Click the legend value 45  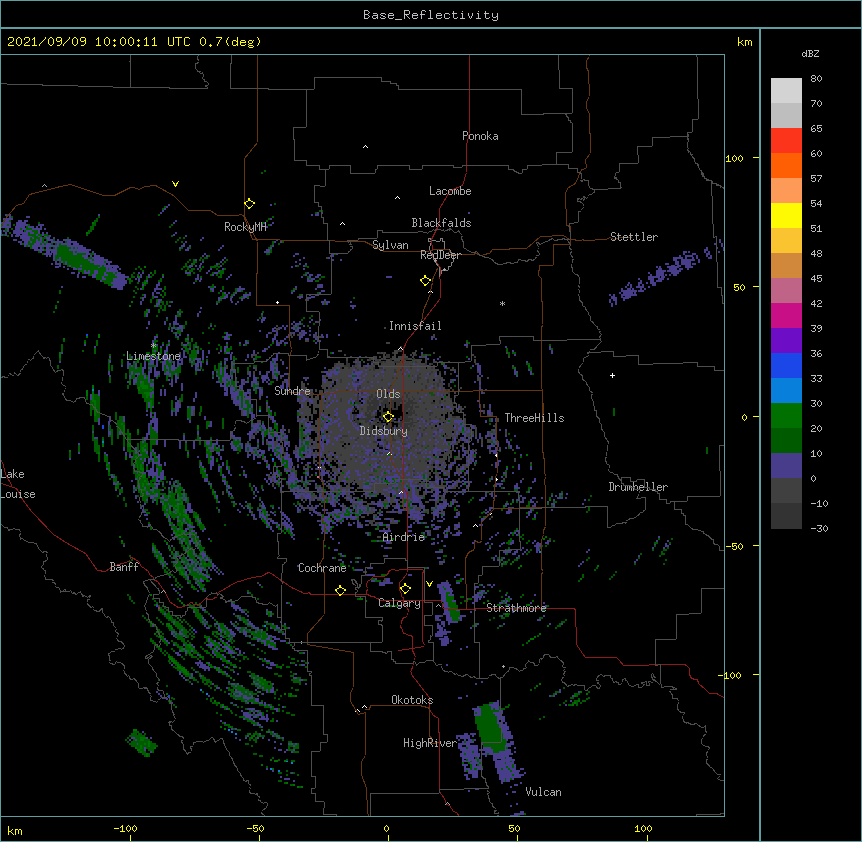(x=816, y=279)
